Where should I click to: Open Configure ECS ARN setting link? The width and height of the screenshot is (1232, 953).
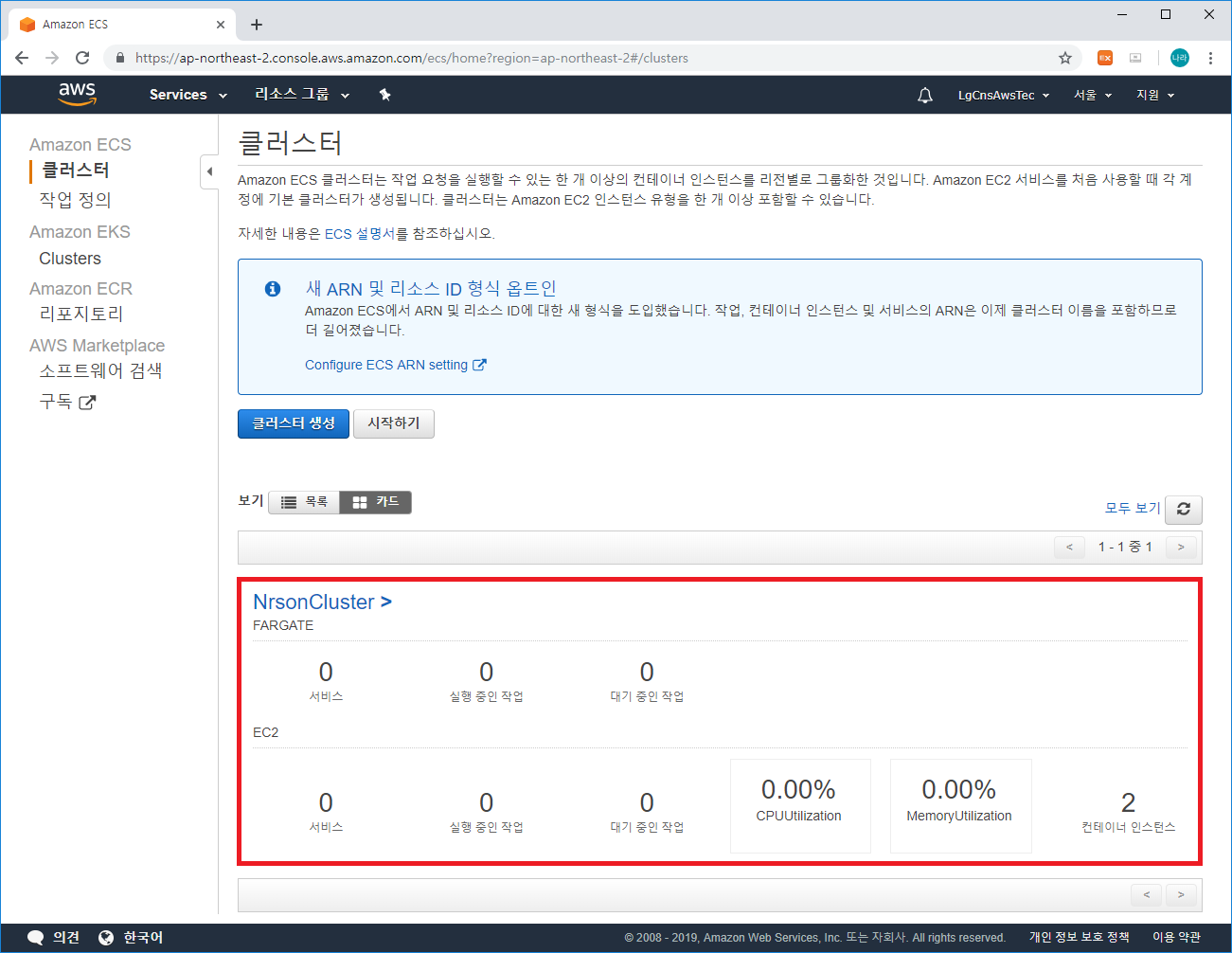[x=396, y=365]
